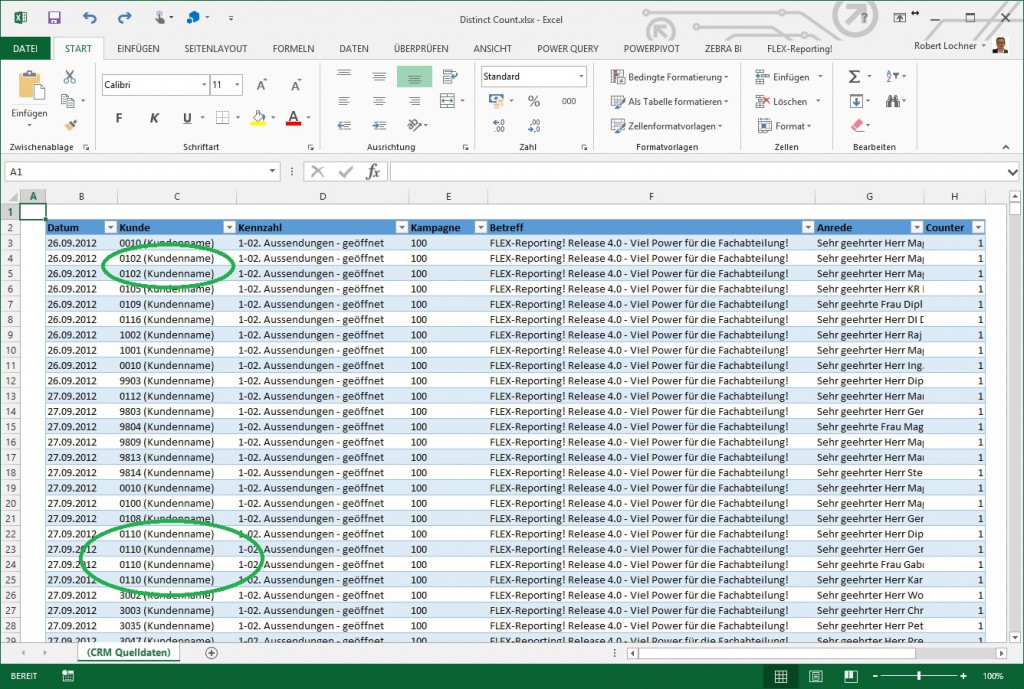Open the font name Calibri dropdown

click(204, 85)
